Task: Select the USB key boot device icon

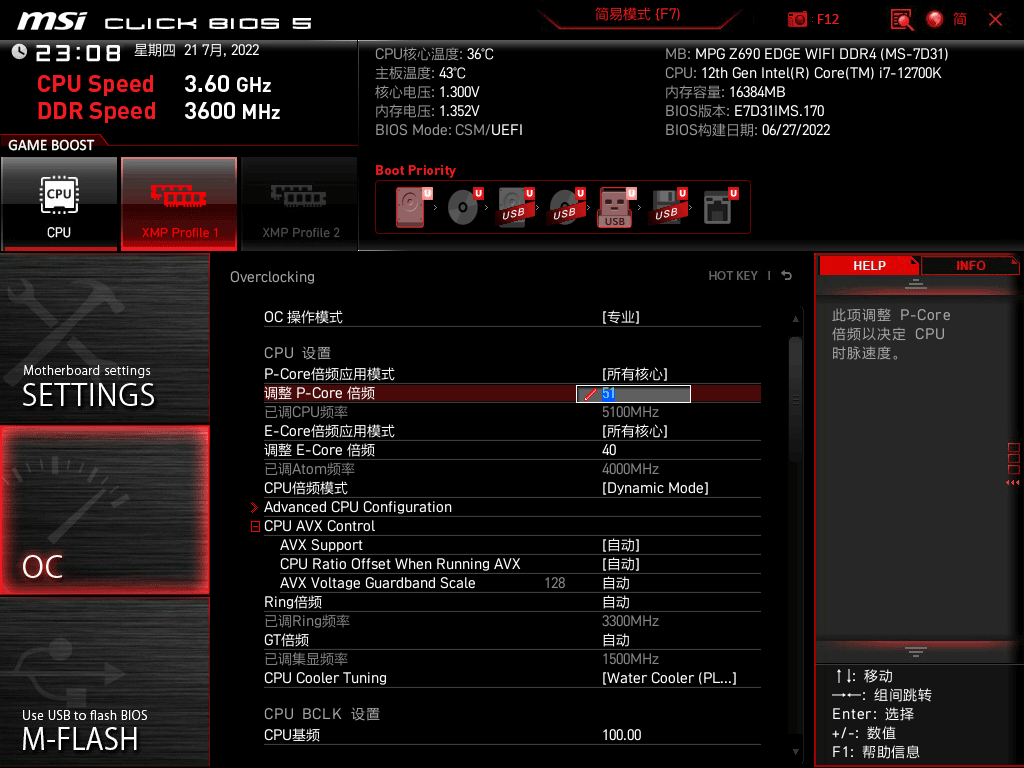Action: pos(617,207)
